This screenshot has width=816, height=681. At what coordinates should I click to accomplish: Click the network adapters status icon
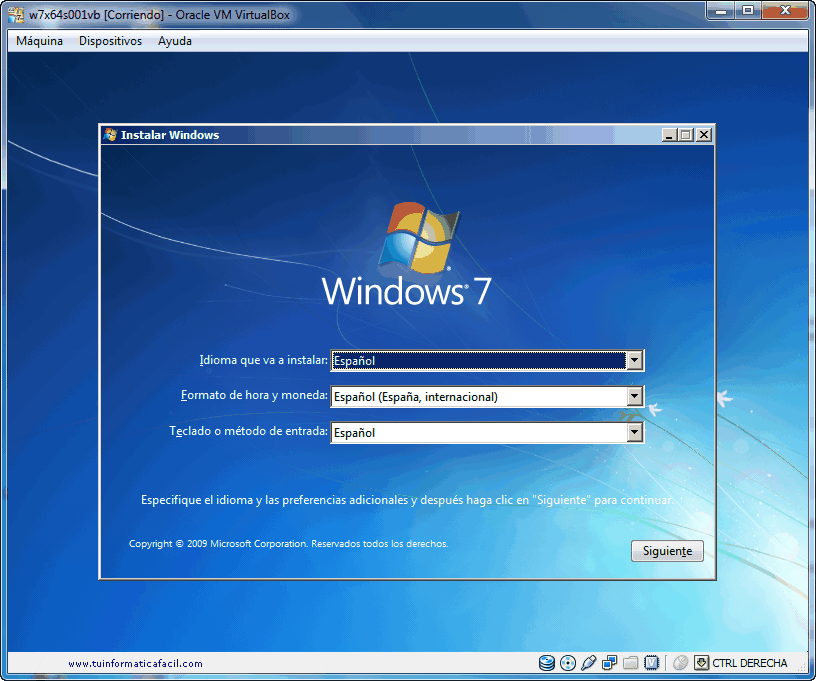(x=609, y=663)
